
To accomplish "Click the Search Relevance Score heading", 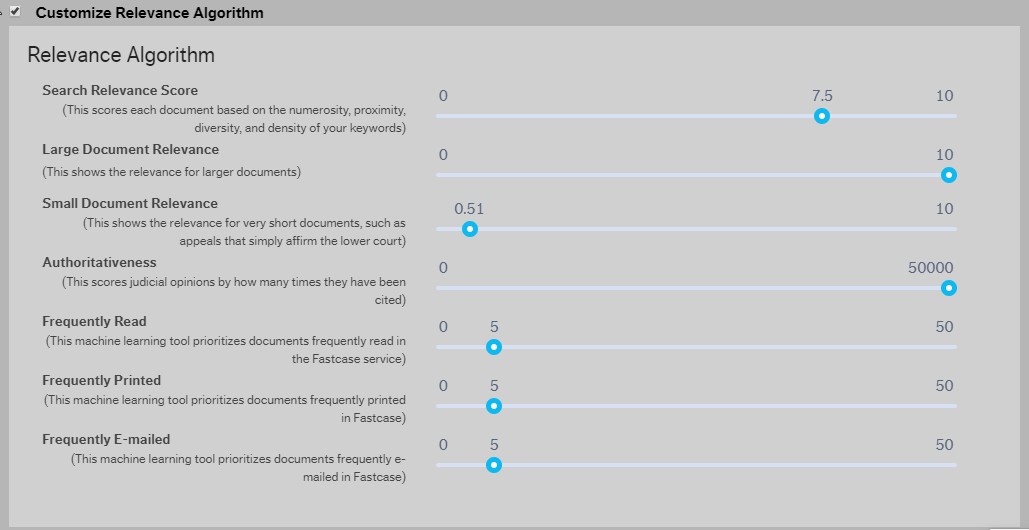I will (120, 90).
